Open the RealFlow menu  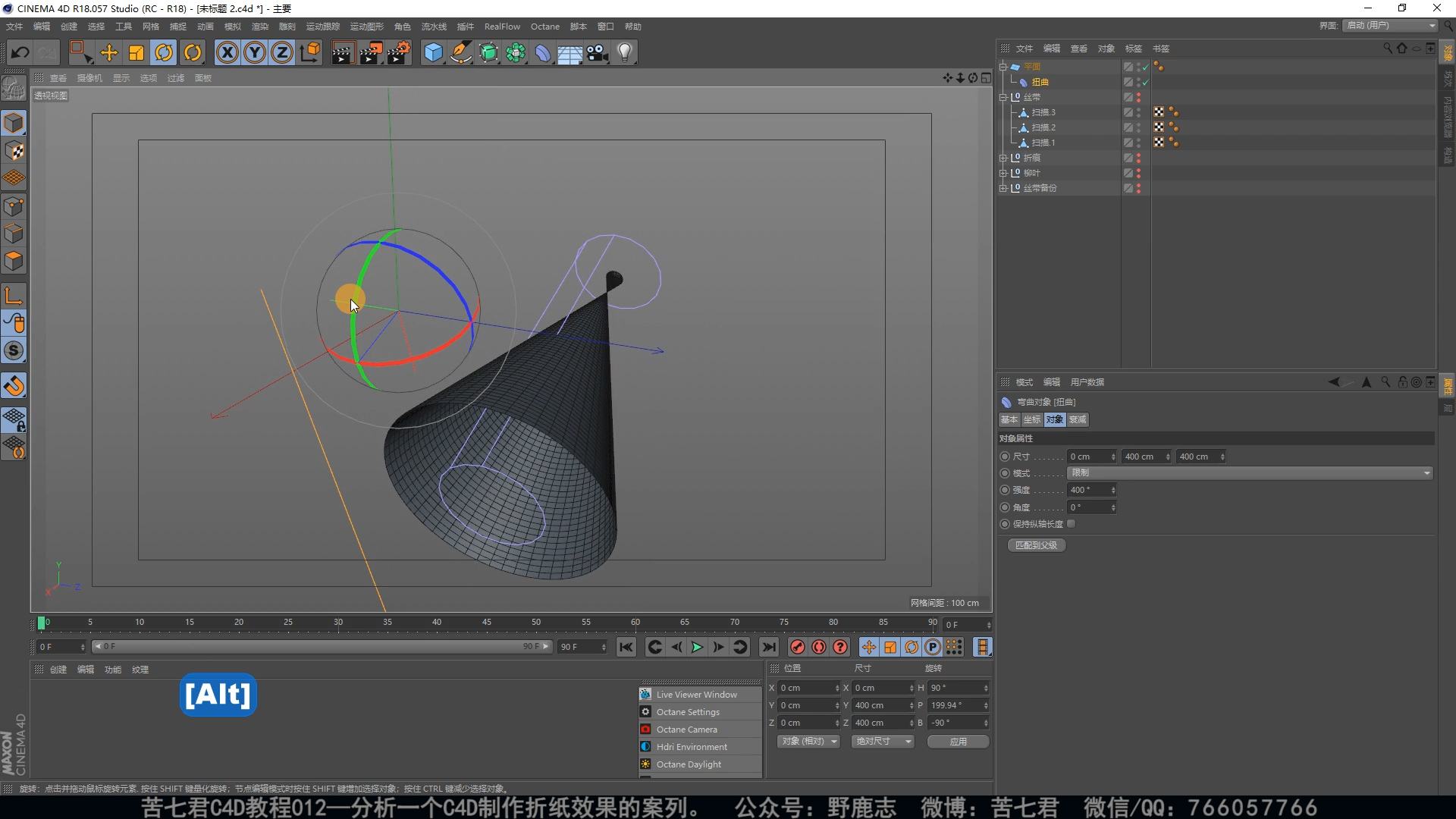click(502, 27)
